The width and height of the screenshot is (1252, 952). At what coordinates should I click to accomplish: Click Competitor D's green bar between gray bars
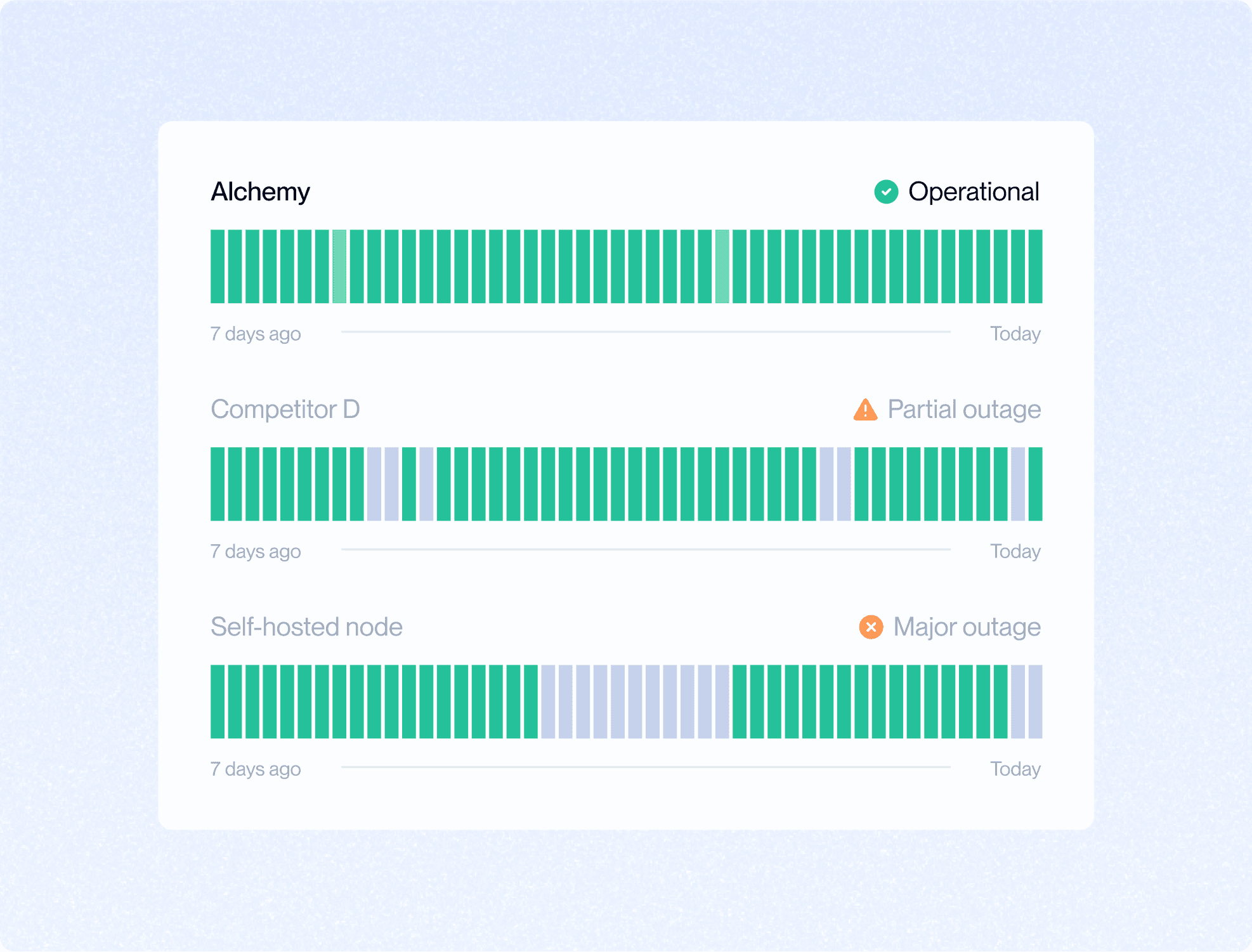click(x=409, y=484)
